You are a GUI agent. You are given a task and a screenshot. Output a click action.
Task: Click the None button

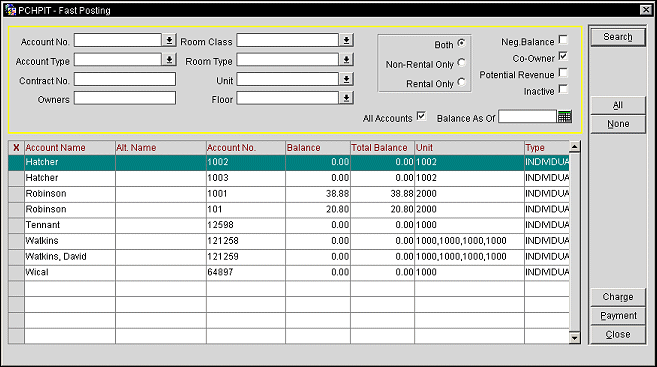(618, 124)
